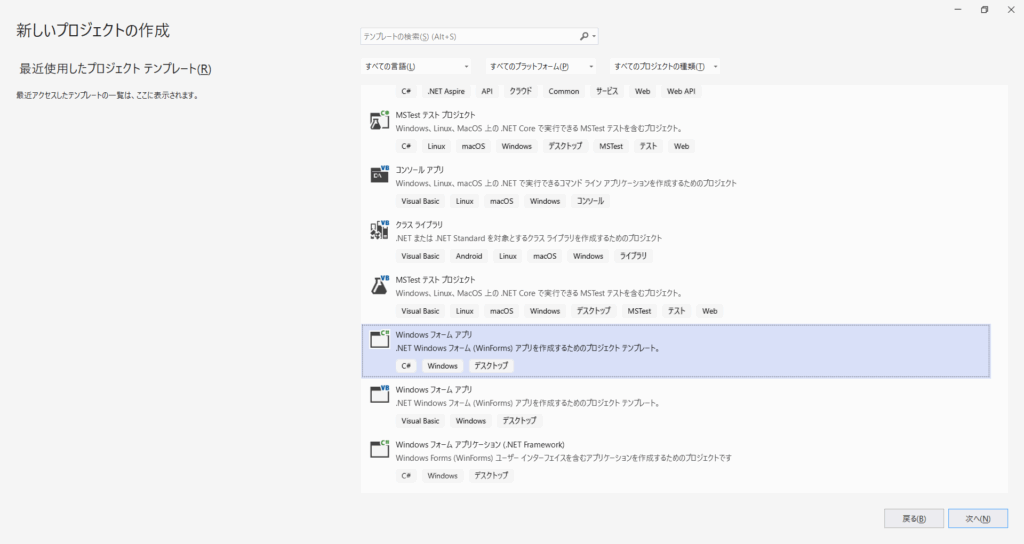This screenshot has height=544, width=1024.
Task: Click the VB Windows フォーム アプリ icon
Action: (x=379, y=394)
